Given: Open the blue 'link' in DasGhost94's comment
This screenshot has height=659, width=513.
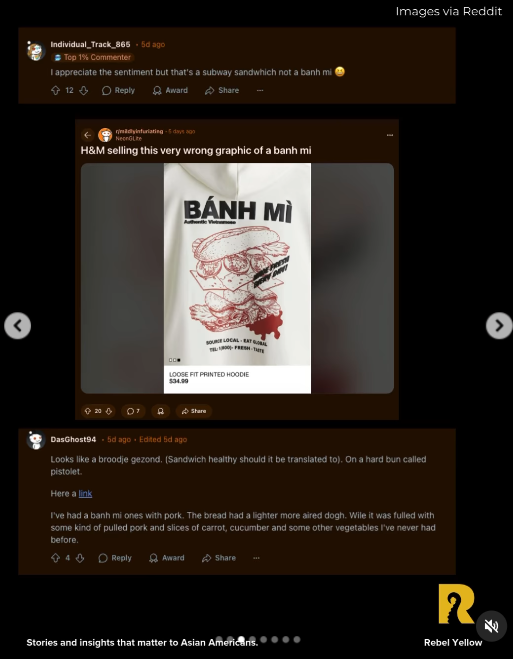Looking at the screenshot, I should click(x=85, y=493).
